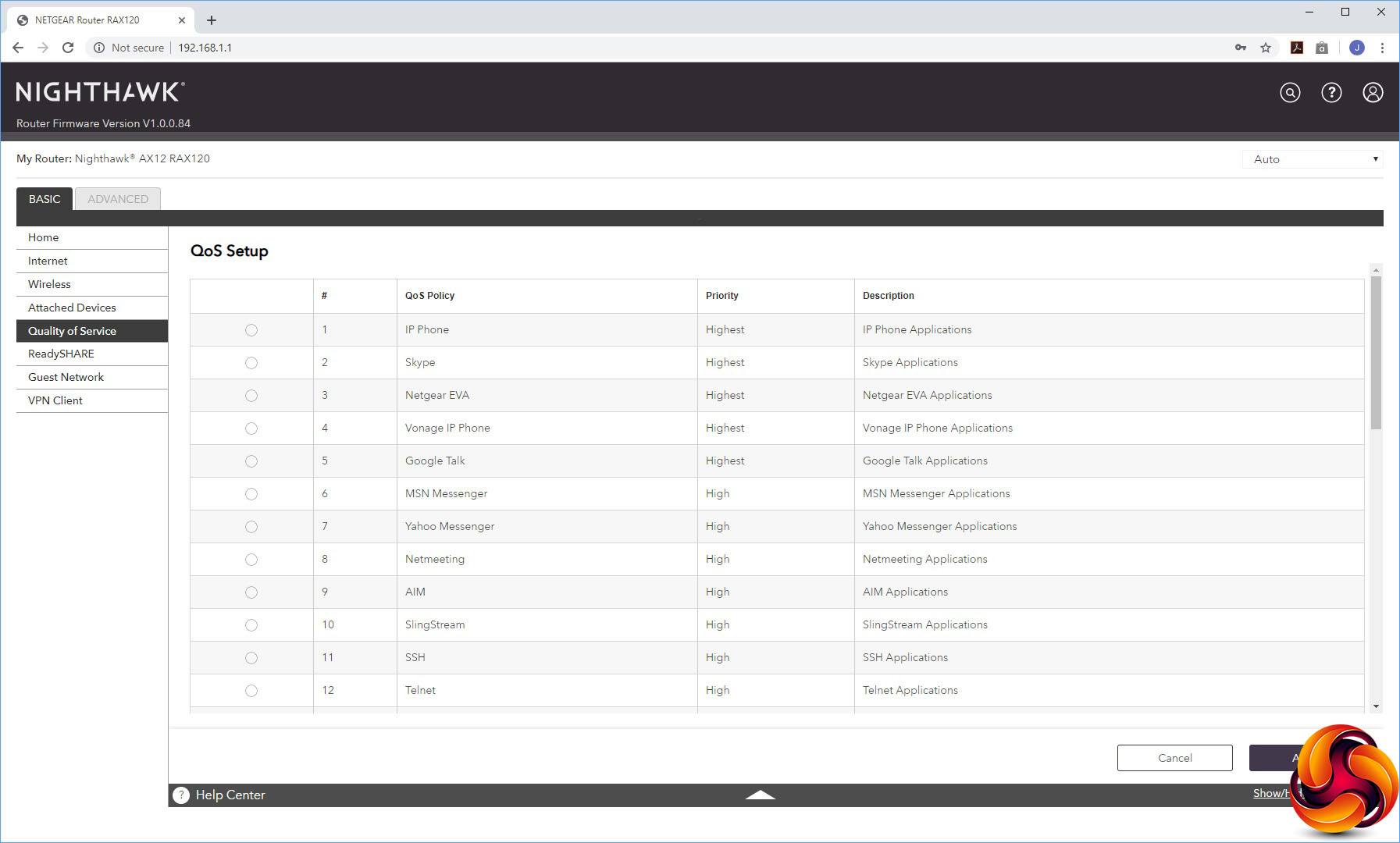Open a new browser tab
The height and width of the screenshot is (843, 1400).
(212, 20)
